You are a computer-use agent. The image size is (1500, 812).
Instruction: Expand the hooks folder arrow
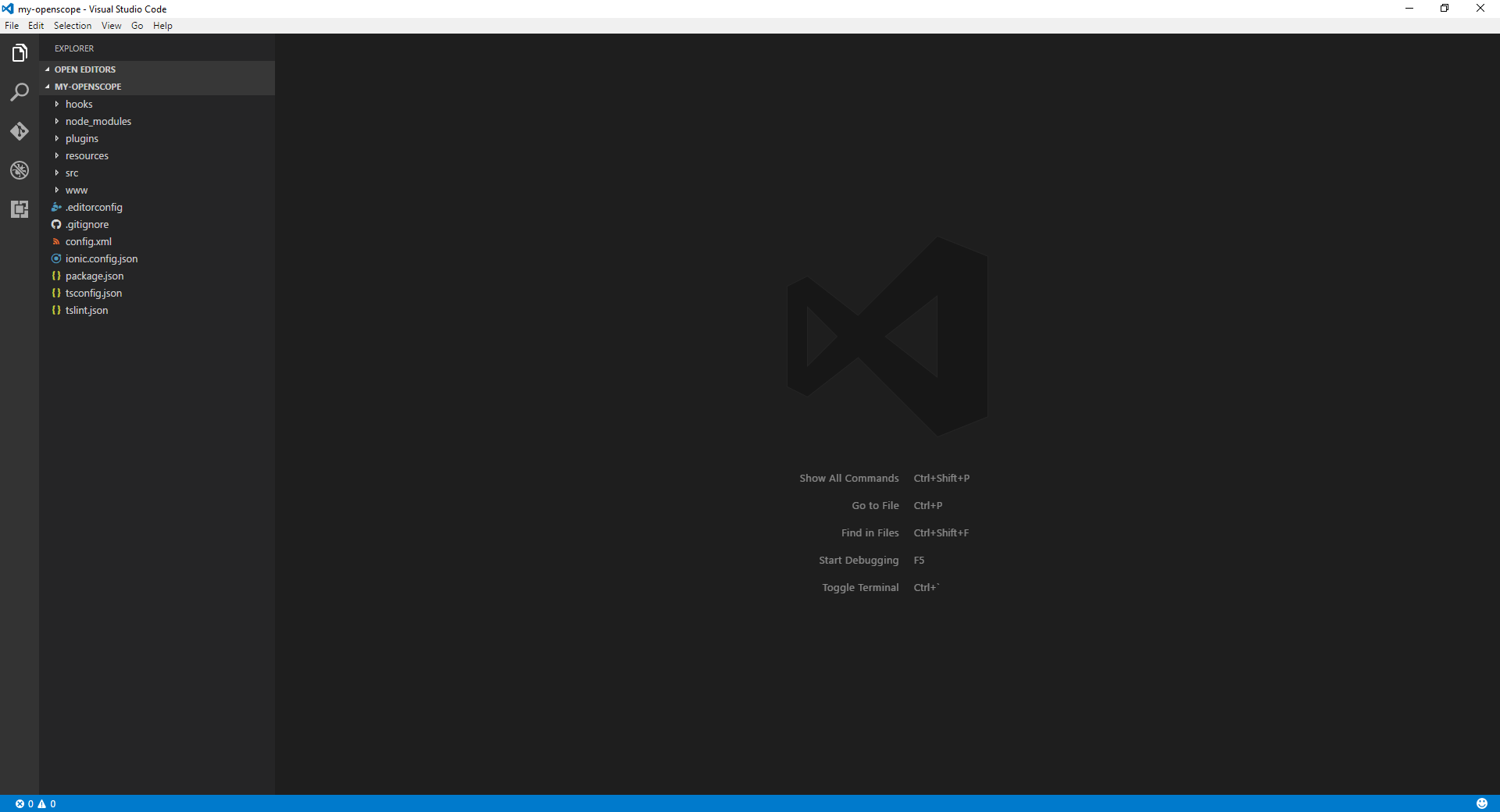56,104
